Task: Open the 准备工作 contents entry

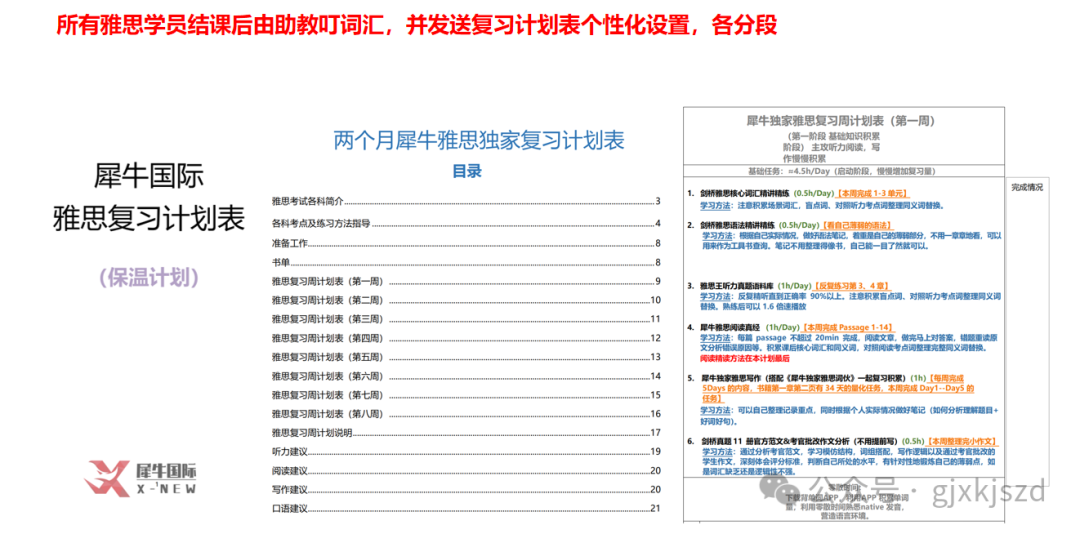Action: pos(466,243)
